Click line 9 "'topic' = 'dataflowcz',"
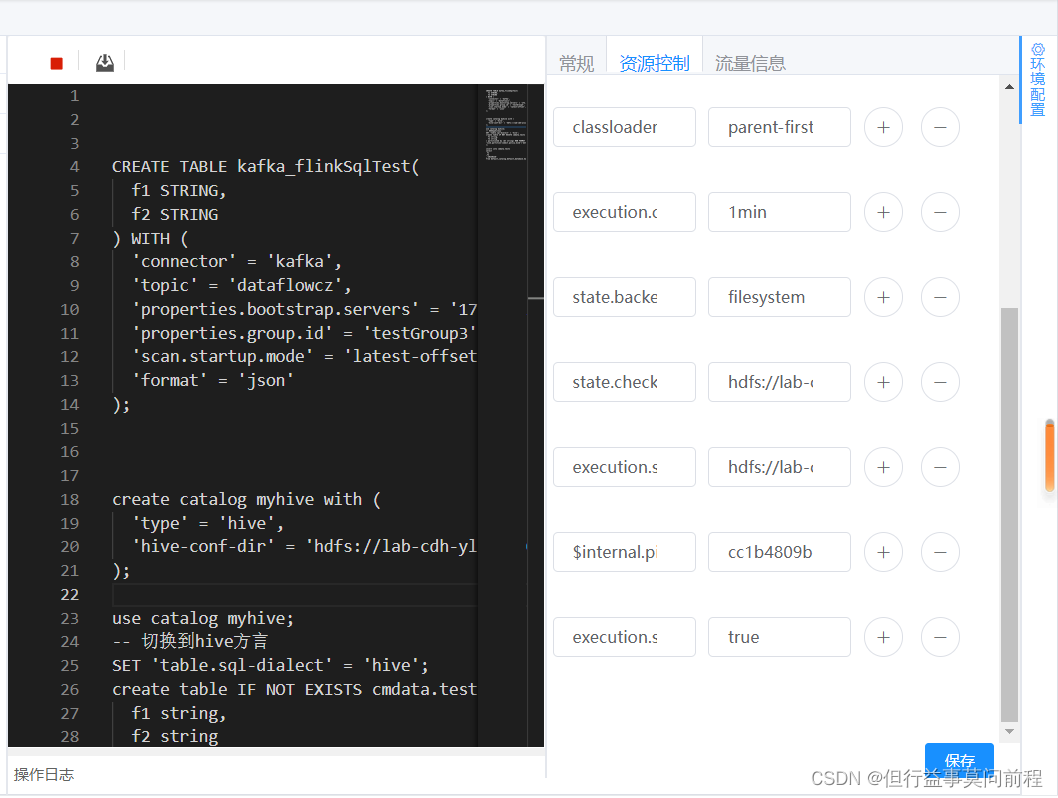1058x798 pixels. 242,285
